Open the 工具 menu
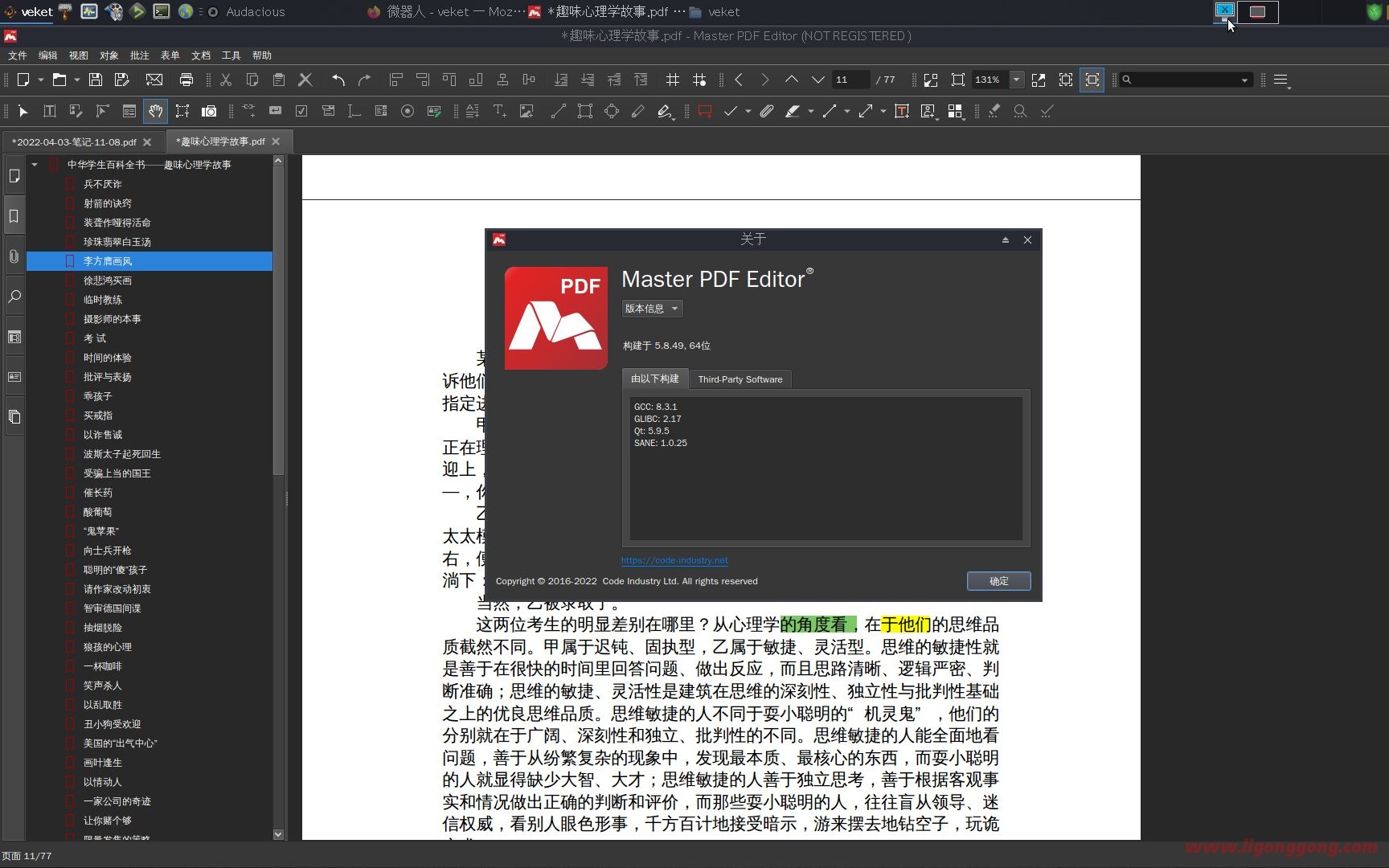The height and width of the screenshot is (868, 1389). click(x=231, y=55)
